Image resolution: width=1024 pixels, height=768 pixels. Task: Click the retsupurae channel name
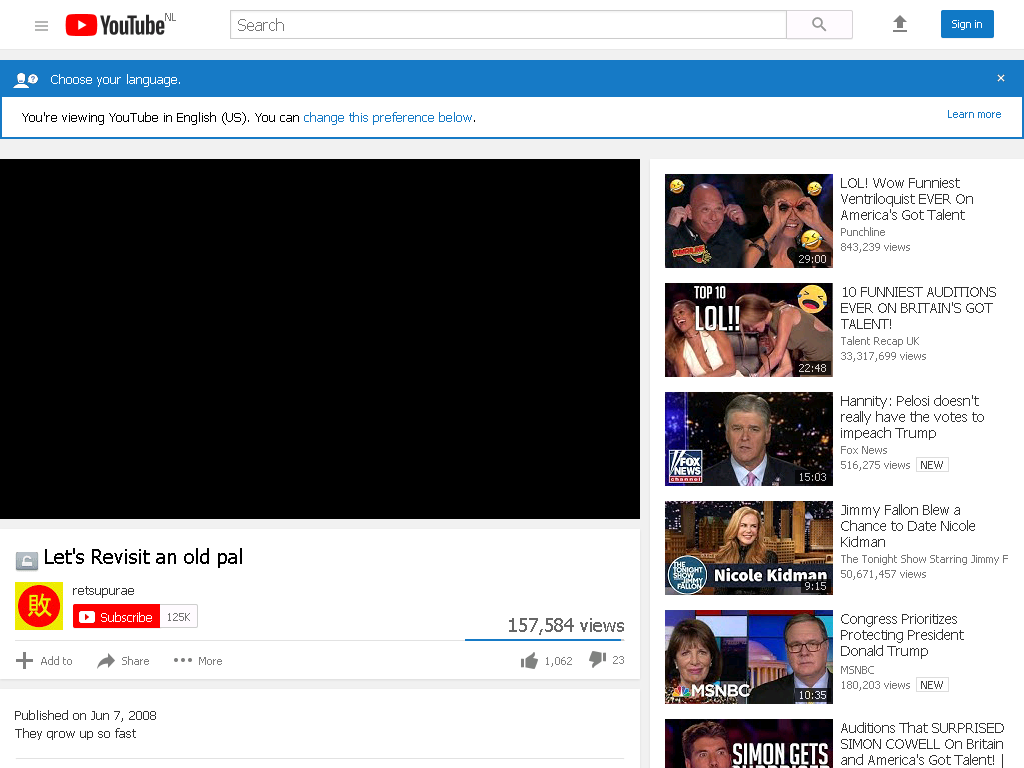point(103,590)
